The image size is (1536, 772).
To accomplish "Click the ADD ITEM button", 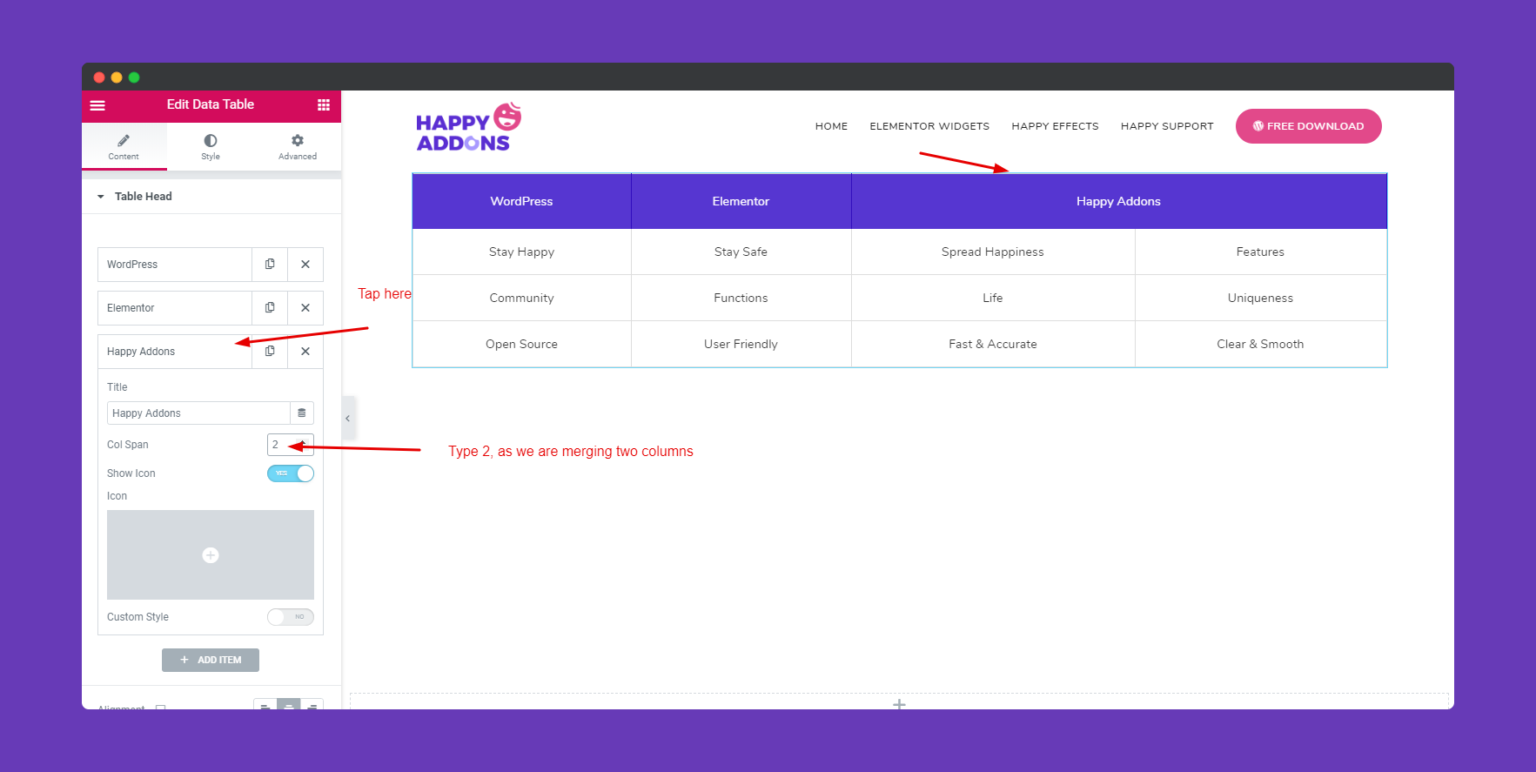I will point(210,660).
